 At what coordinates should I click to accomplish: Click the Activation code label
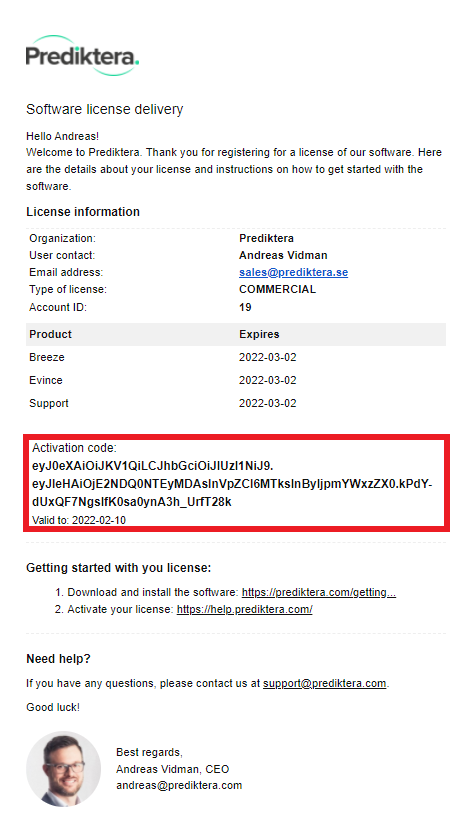click(74, 448)
